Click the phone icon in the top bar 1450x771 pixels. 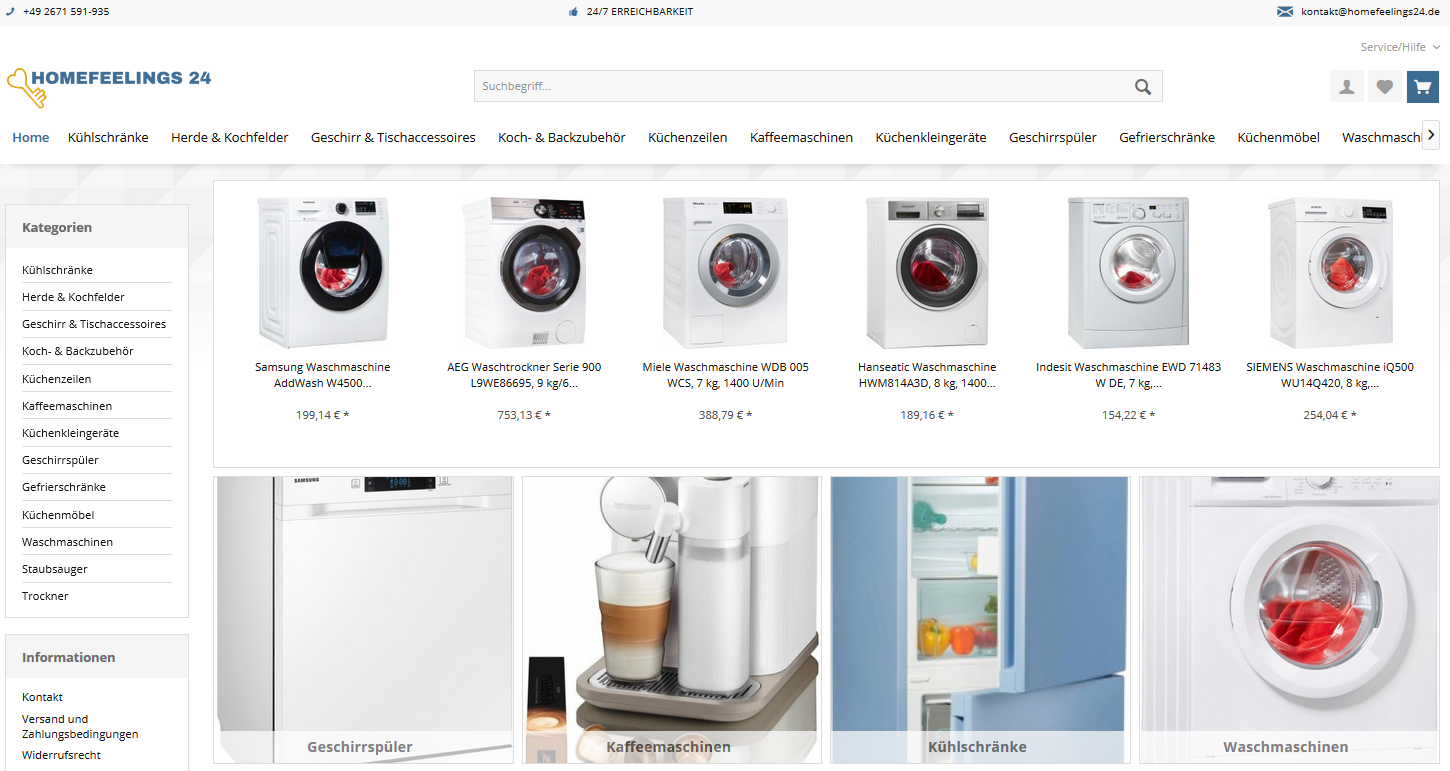(10, 12)
